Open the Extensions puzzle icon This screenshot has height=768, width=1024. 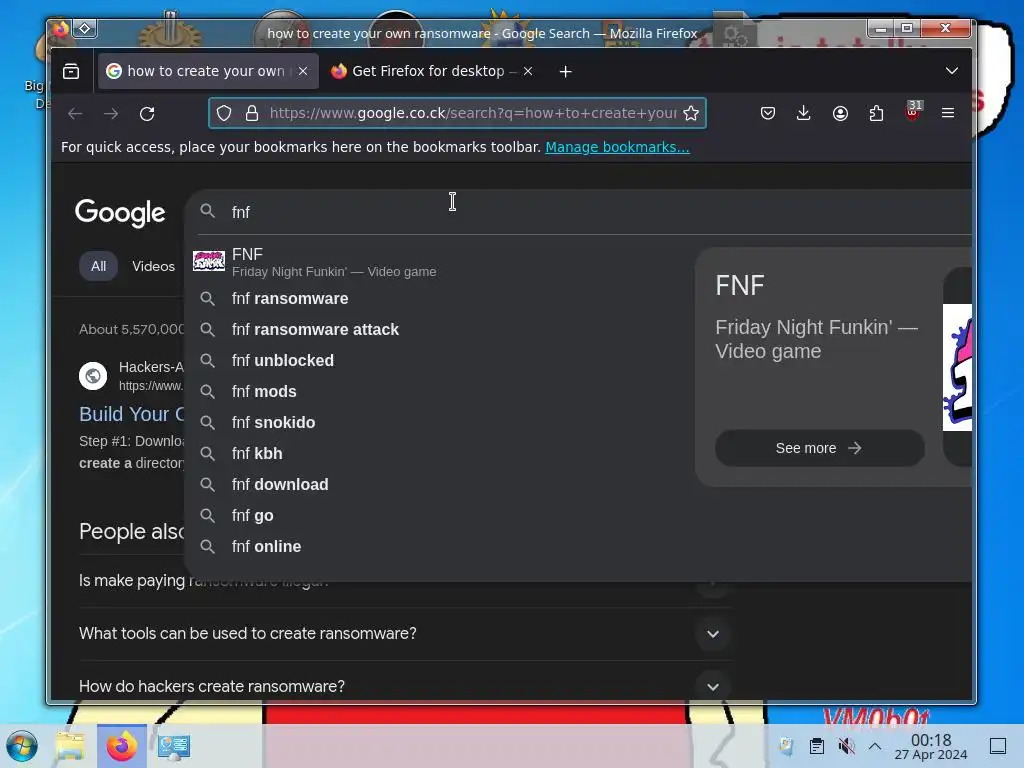[876, 114]
